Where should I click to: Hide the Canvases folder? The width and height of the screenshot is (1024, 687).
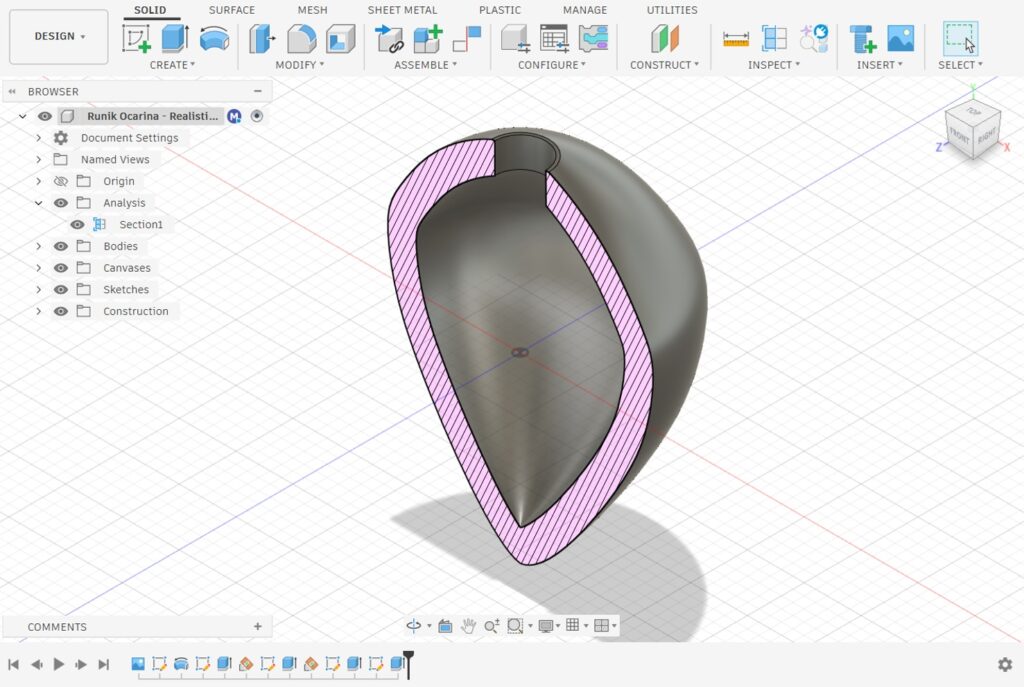point(61,268)
